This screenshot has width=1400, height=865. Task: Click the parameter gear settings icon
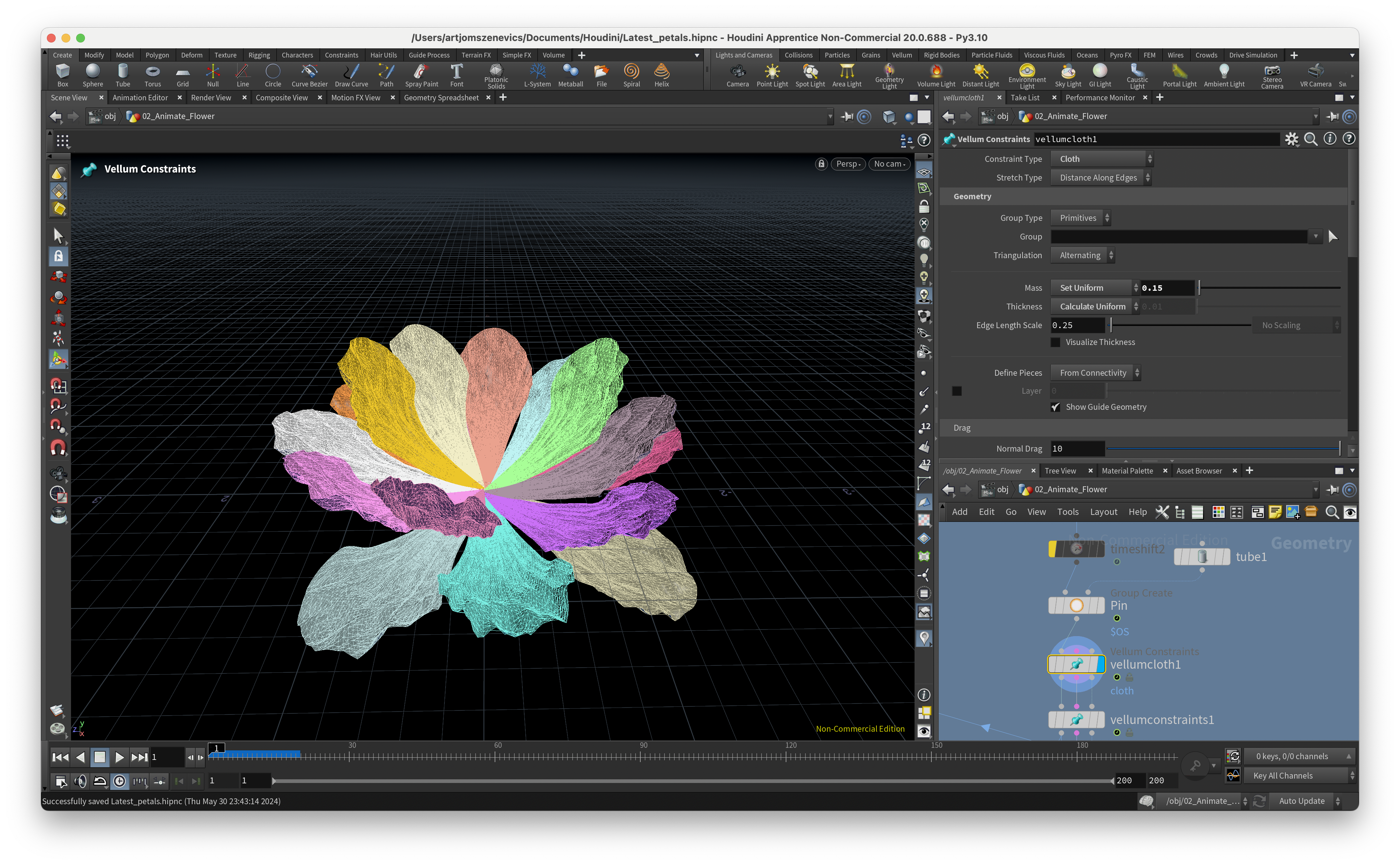(1291, 139)
